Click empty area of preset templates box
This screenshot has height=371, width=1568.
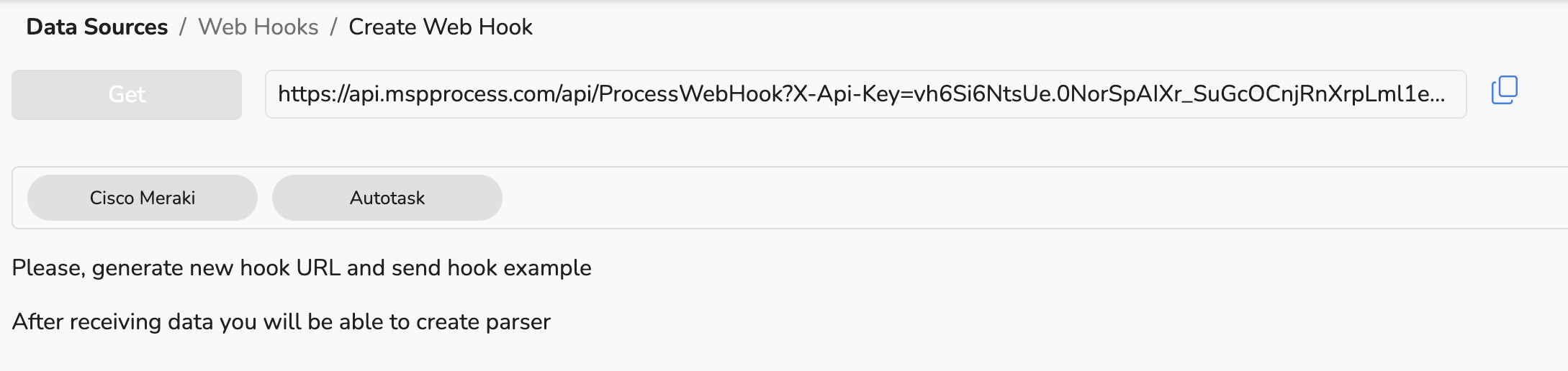(x=1008, y=198)
